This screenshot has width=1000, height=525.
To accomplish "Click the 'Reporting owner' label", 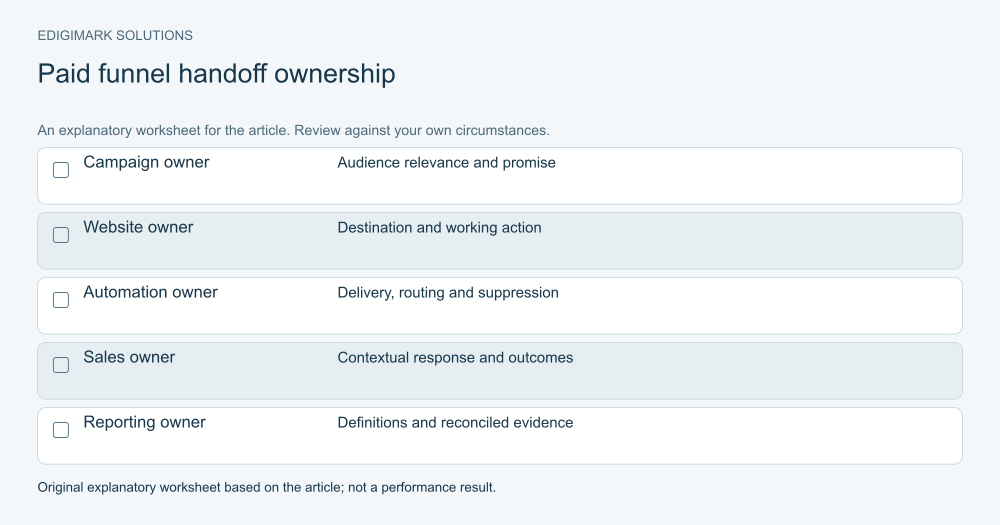I will click(x=144, y=422).
